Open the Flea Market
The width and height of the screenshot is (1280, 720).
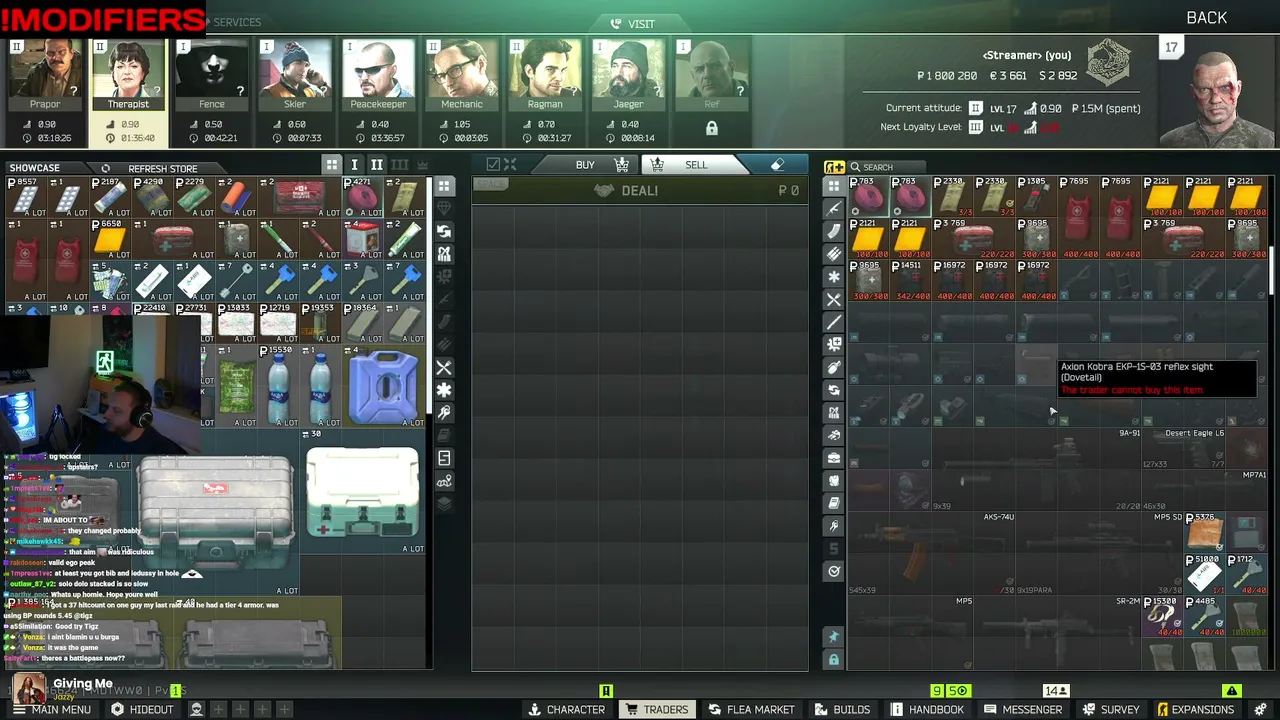[x=752, y=709]
